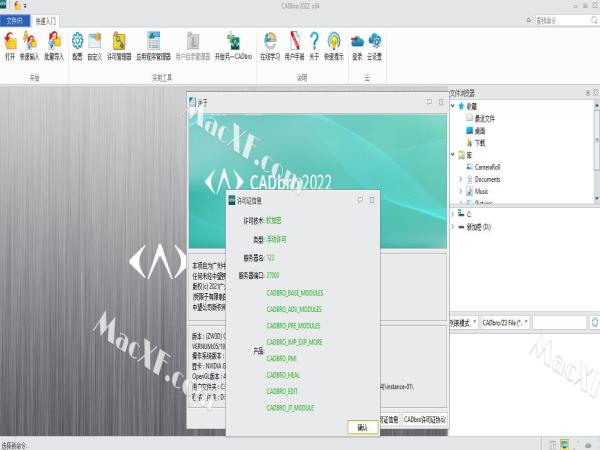Collapse the 收藏 favorites tree node
This screenshot has height=450, width=600.
coord(453,106)
